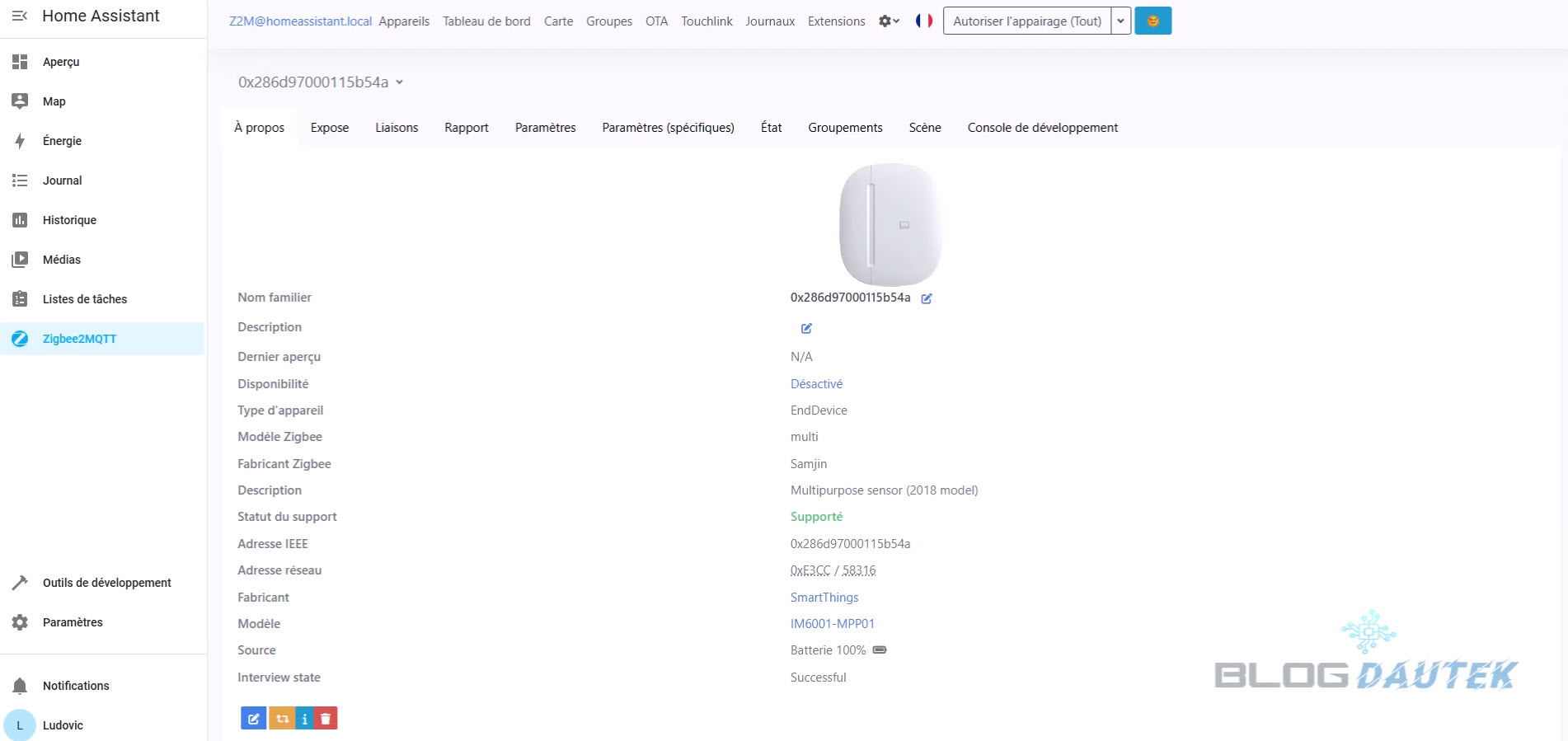Click the blue theme toggle button
This screenshot has height=741, width=1568.
tap(1153, 21)
